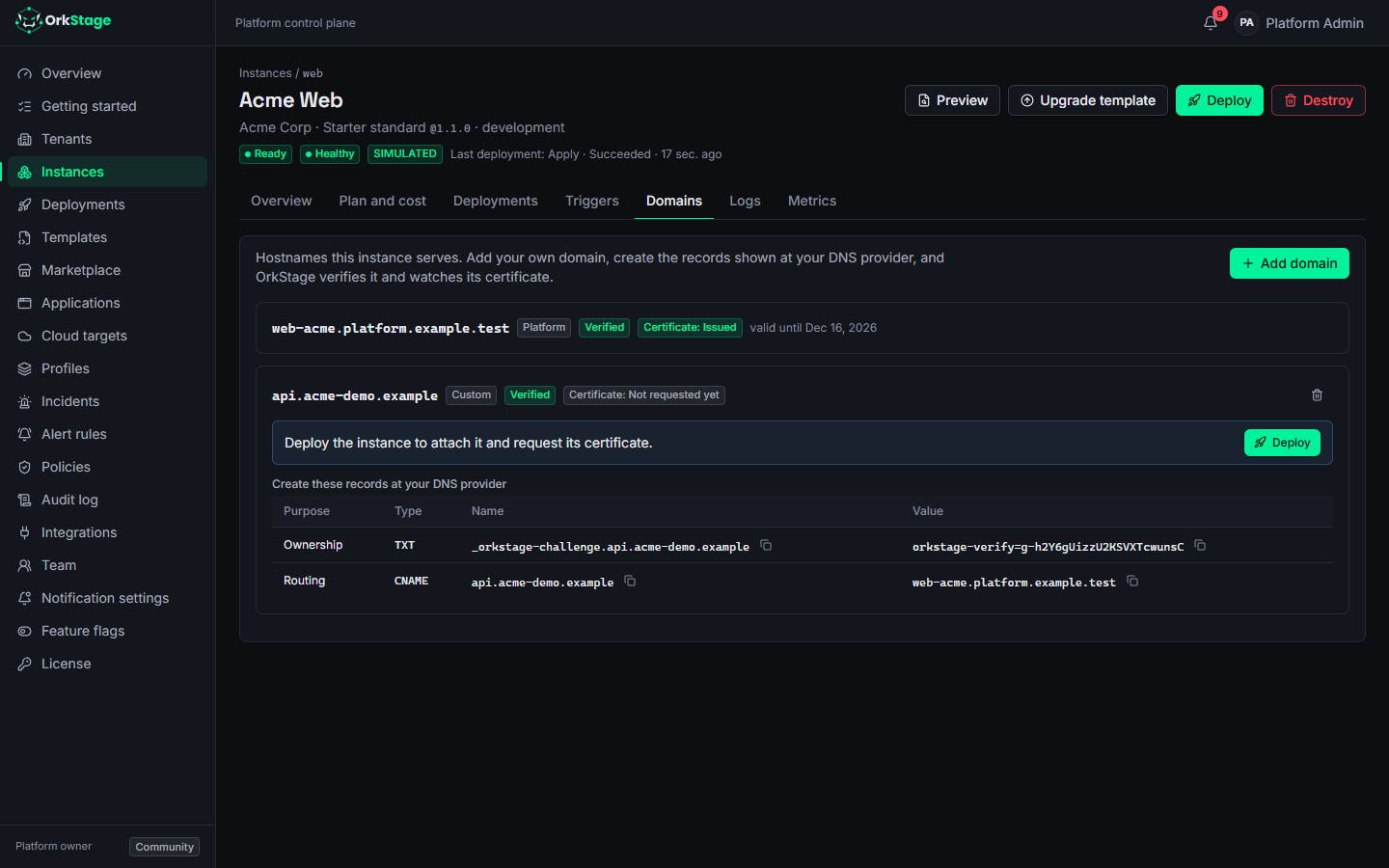Switch to the Triggers tab
1389x868 pixels.
pyautogui.click(x=592, y=201)
